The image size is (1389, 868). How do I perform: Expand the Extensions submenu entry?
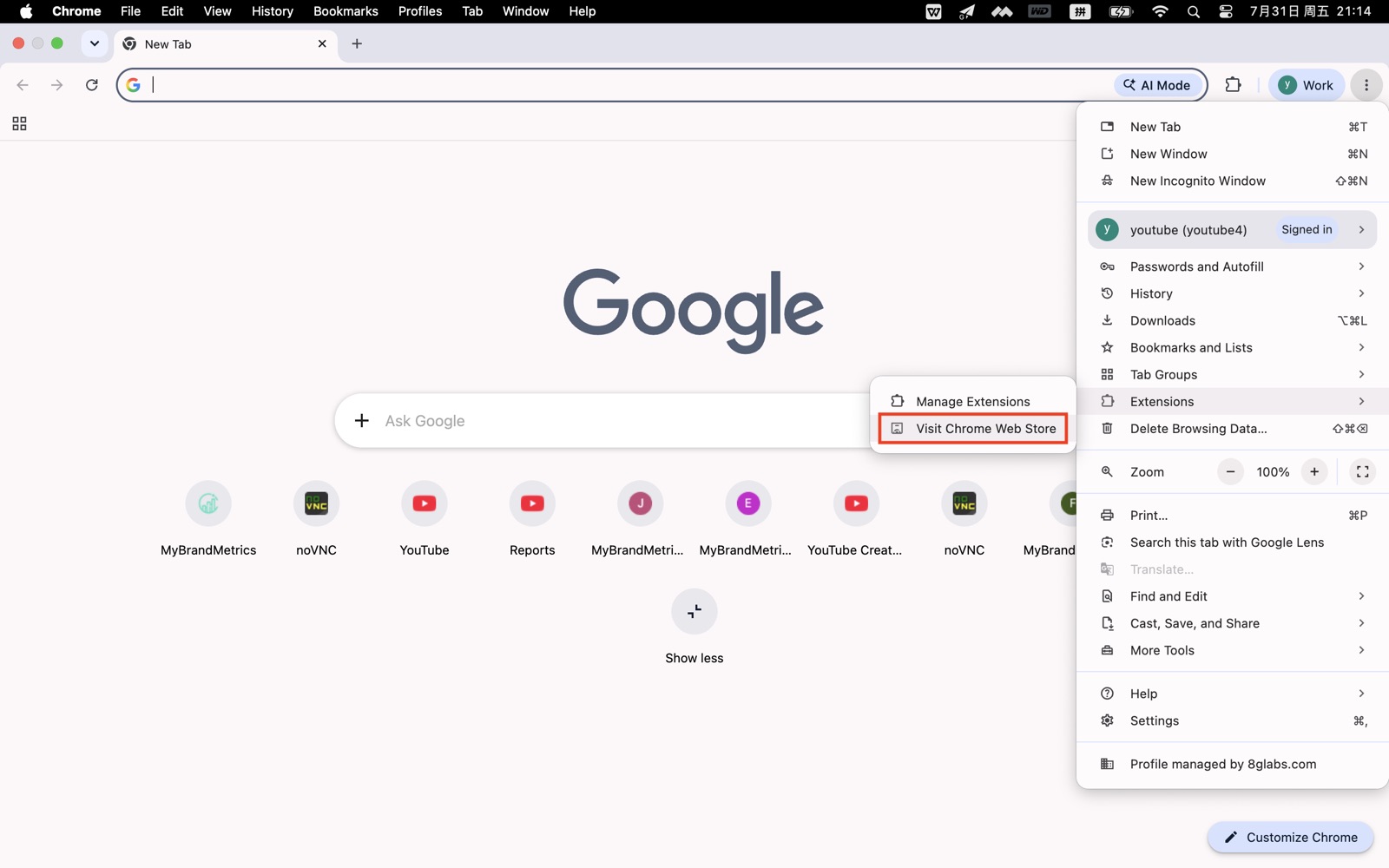1233,401
